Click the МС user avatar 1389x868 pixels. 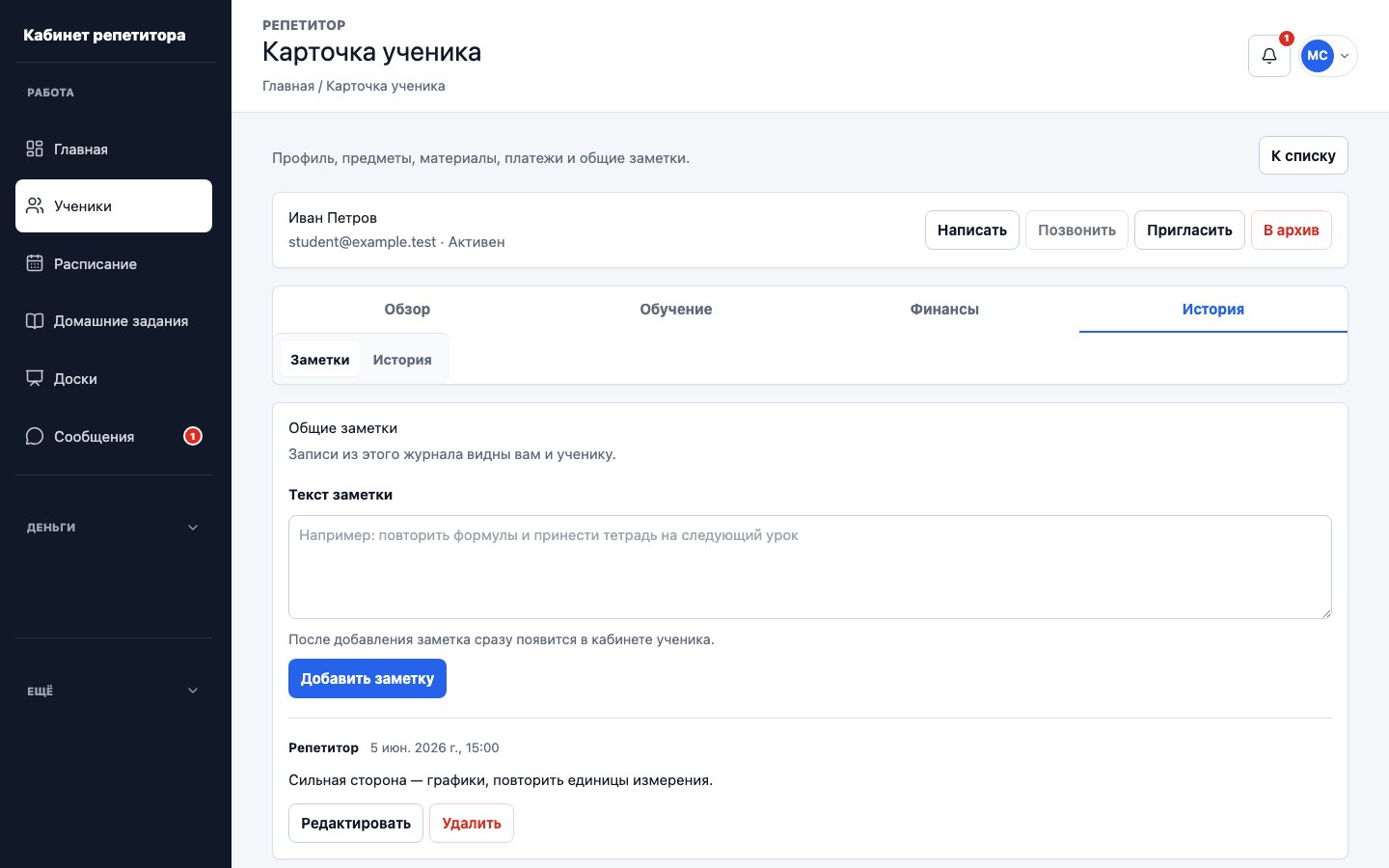pyautogui.click(x=1318, y=56)
